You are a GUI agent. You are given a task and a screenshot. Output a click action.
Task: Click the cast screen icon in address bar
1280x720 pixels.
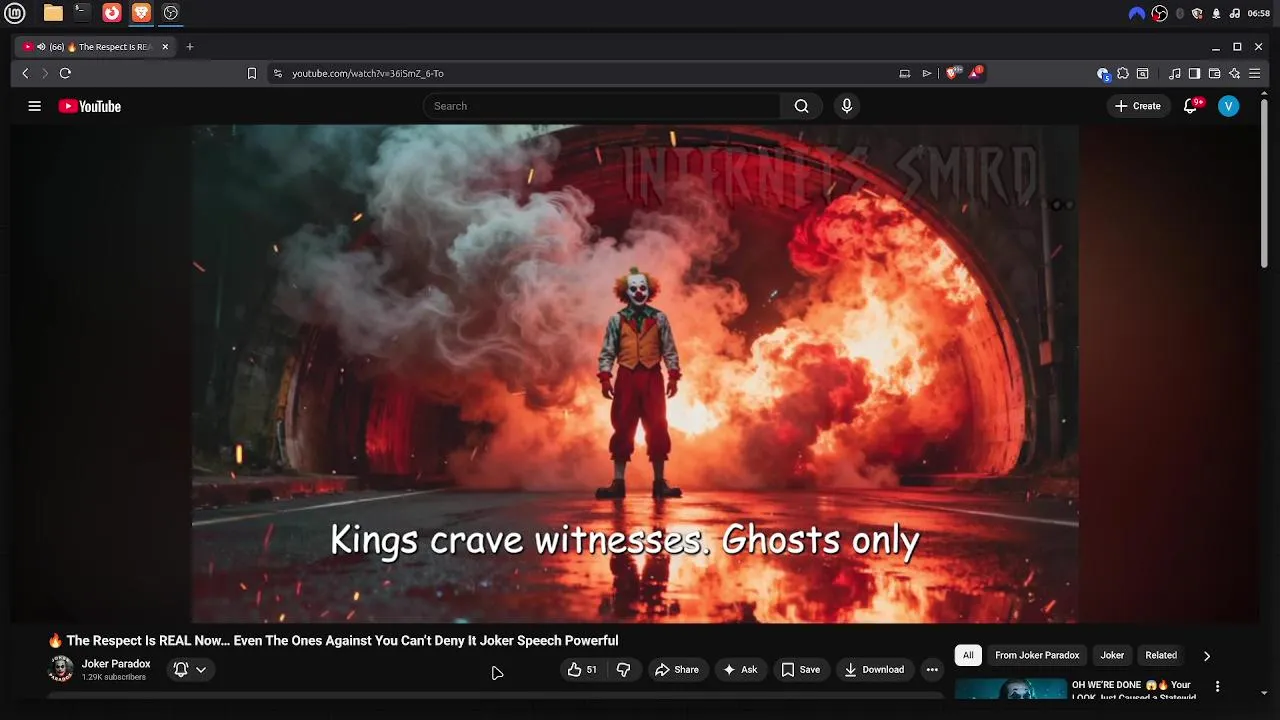pos(905,73)
